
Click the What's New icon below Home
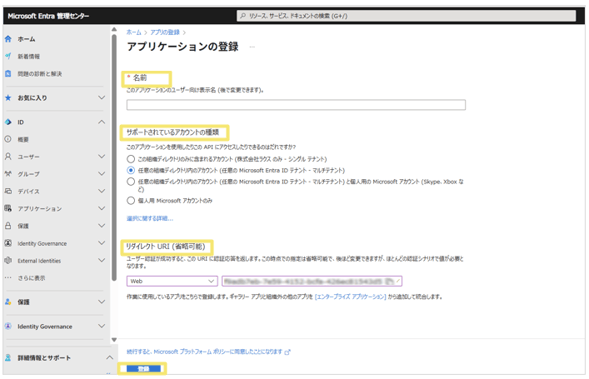point(8,56)
